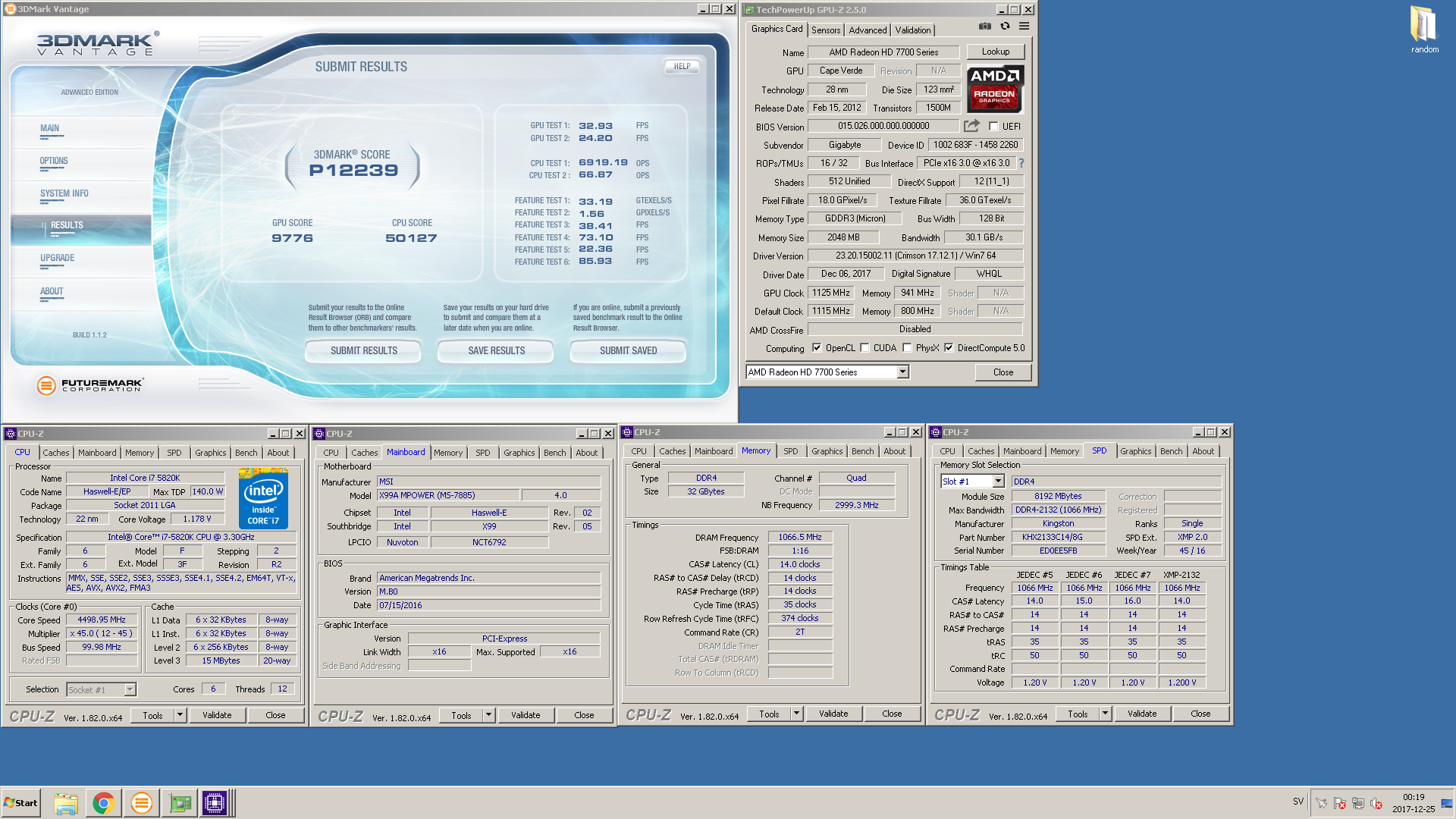Open the Slot #1 memory slot dropdown
The image size is (1456, 819).
coord(998,482)
